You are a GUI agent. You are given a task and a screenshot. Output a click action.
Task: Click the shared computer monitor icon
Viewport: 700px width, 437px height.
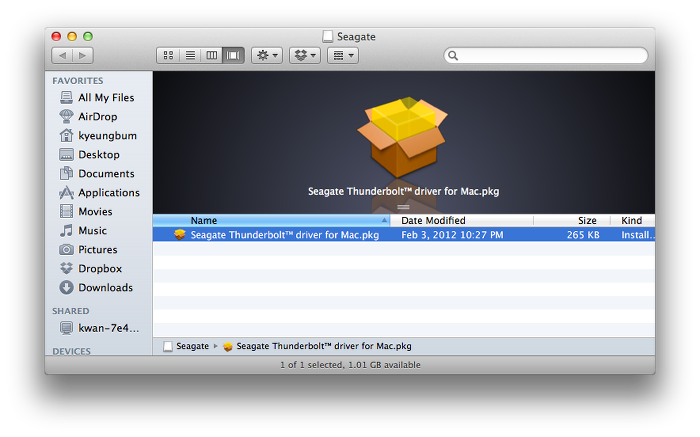coord(67,328)
